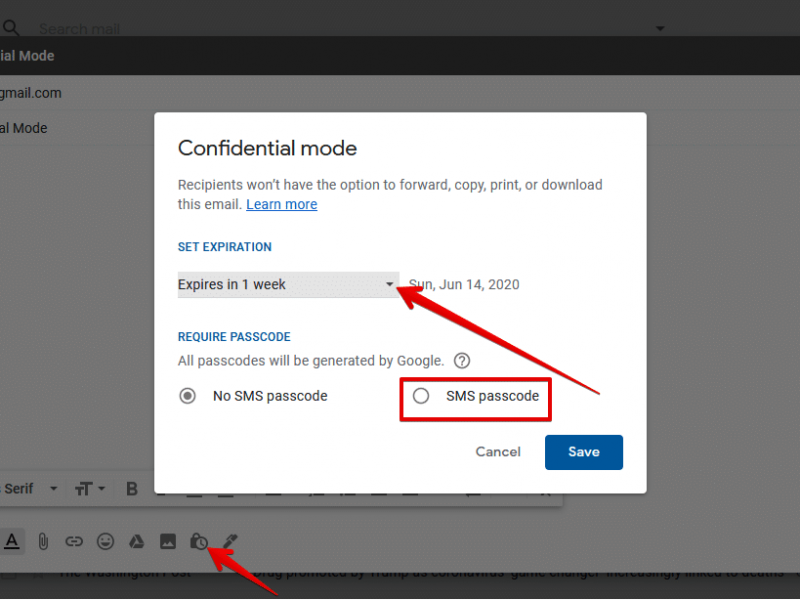The height and width of the screenshot is (600, 800).
Task: Toggle bold formatting in compose toolbar
Action: tap(132, 489)
